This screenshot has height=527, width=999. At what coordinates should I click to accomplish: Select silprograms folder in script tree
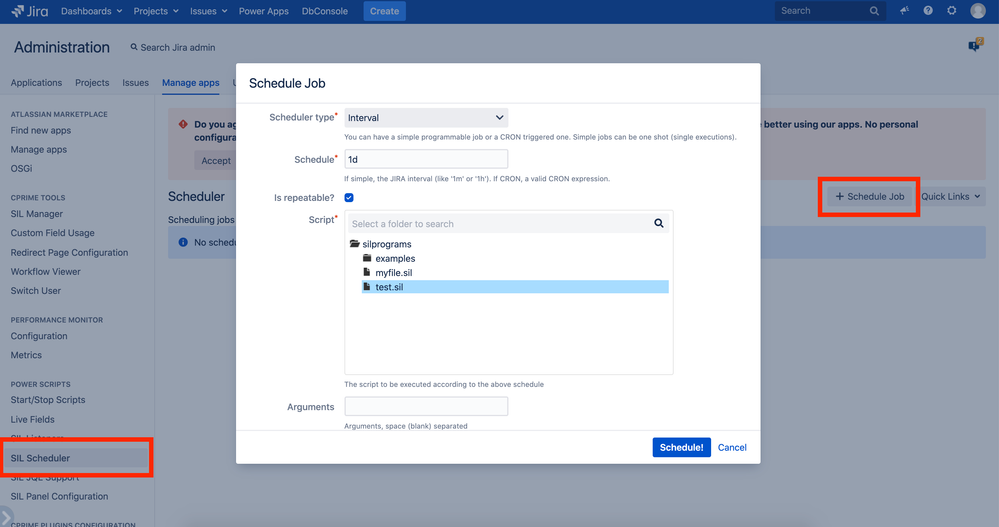tap(387, 244)
